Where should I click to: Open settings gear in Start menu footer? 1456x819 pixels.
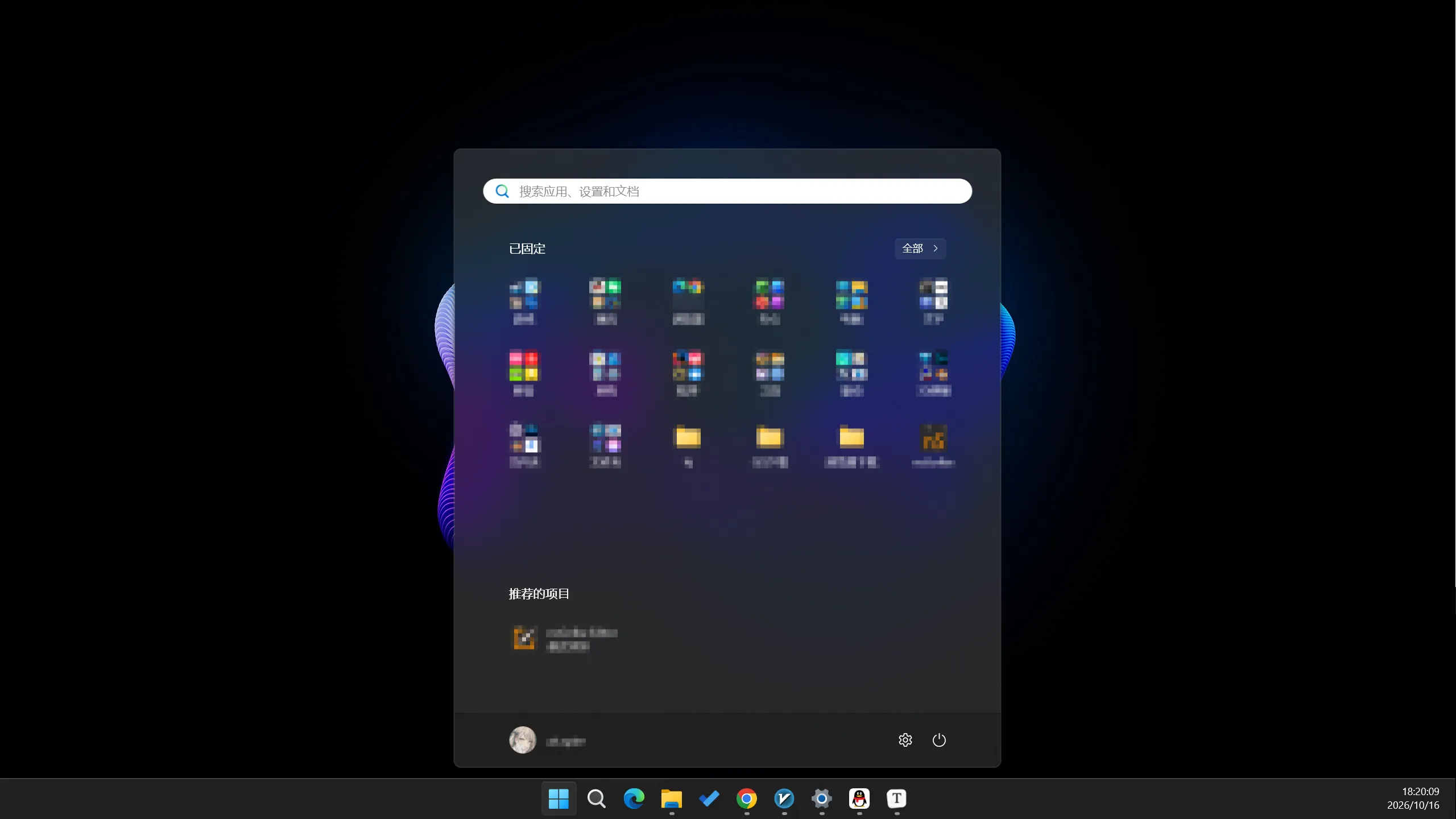tap(905, 740)
